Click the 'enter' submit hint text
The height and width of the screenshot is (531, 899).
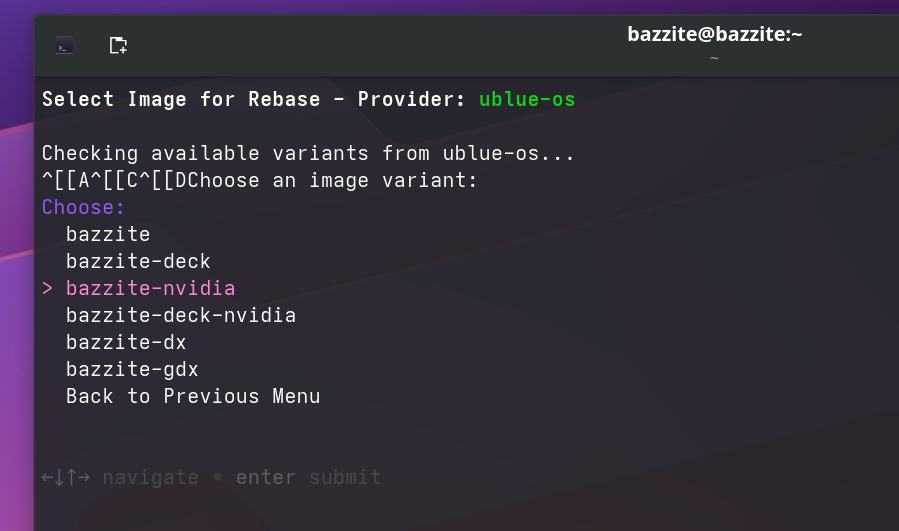266,477
